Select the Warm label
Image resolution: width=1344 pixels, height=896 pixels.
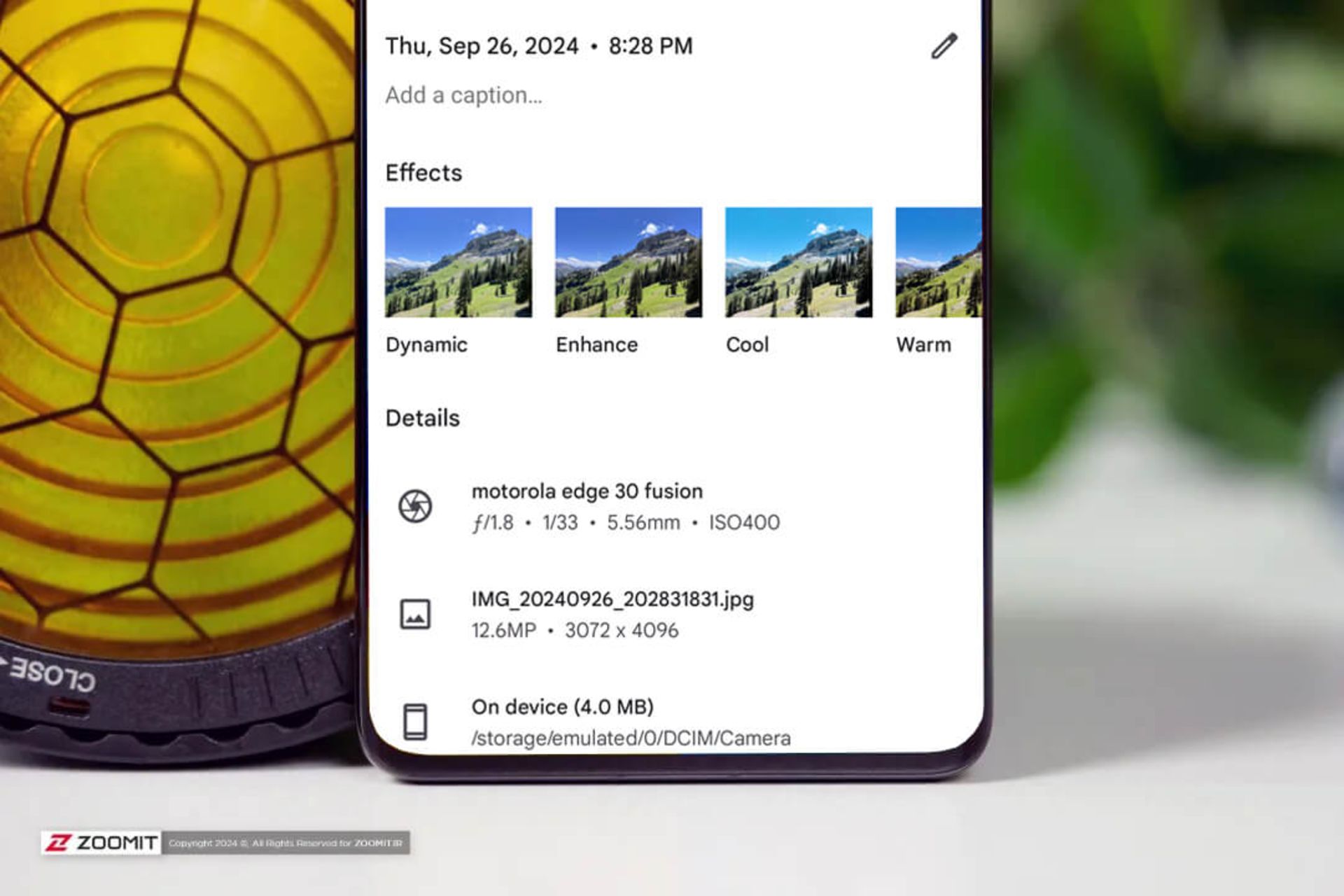tap(923, 344)
